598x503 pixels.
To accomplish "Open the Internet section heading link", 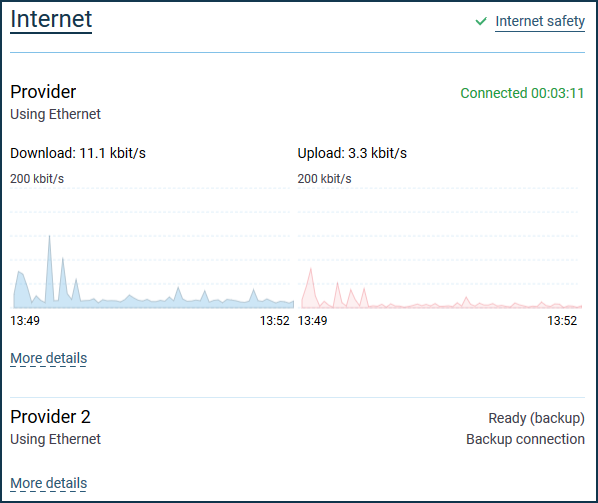I will [51, 19].
